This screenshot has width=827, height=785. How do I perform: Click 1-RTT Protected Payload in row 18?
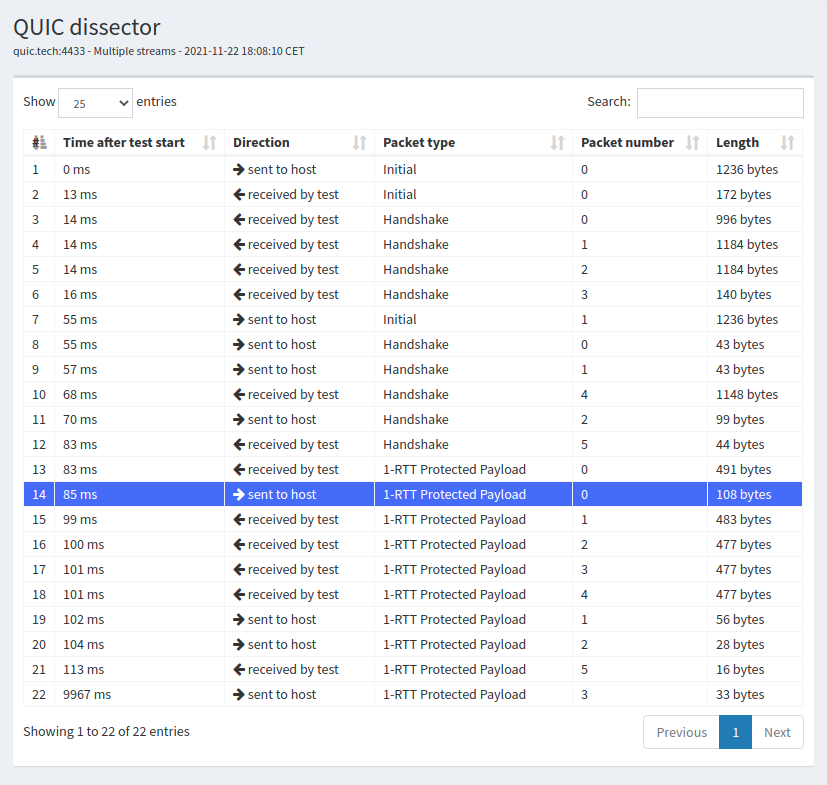[x=454, y=595]
